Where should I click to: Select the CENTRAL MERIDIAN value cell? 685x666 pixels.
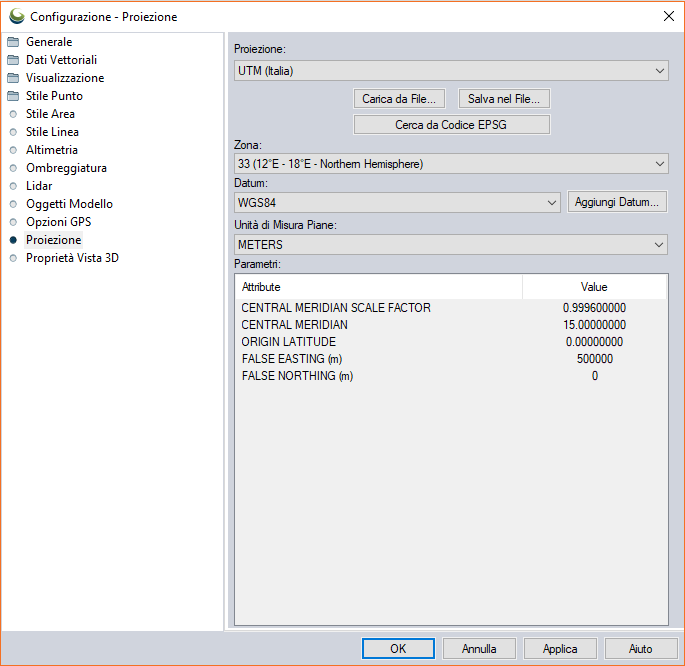[x=594, y=325]
